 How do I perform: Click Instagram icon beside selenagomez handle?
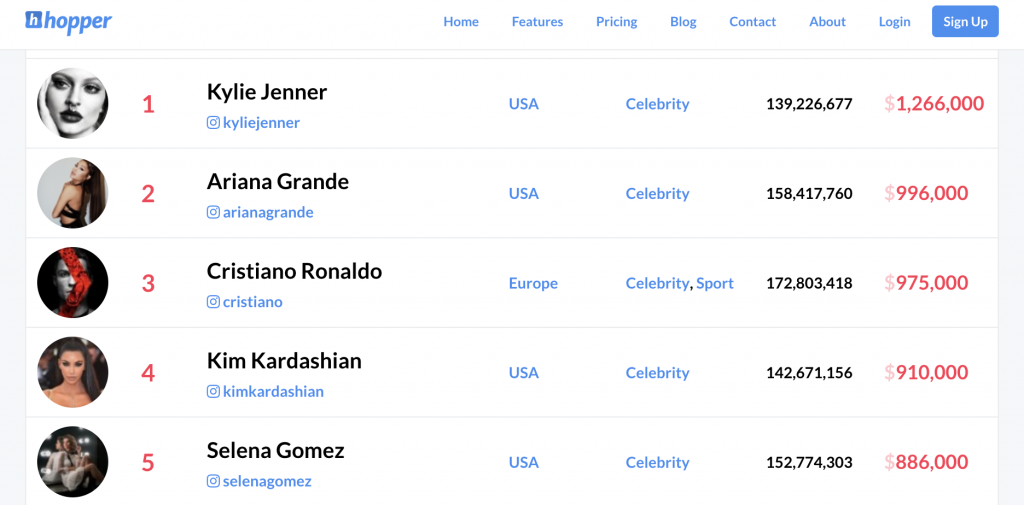click(x=213, y=481)
